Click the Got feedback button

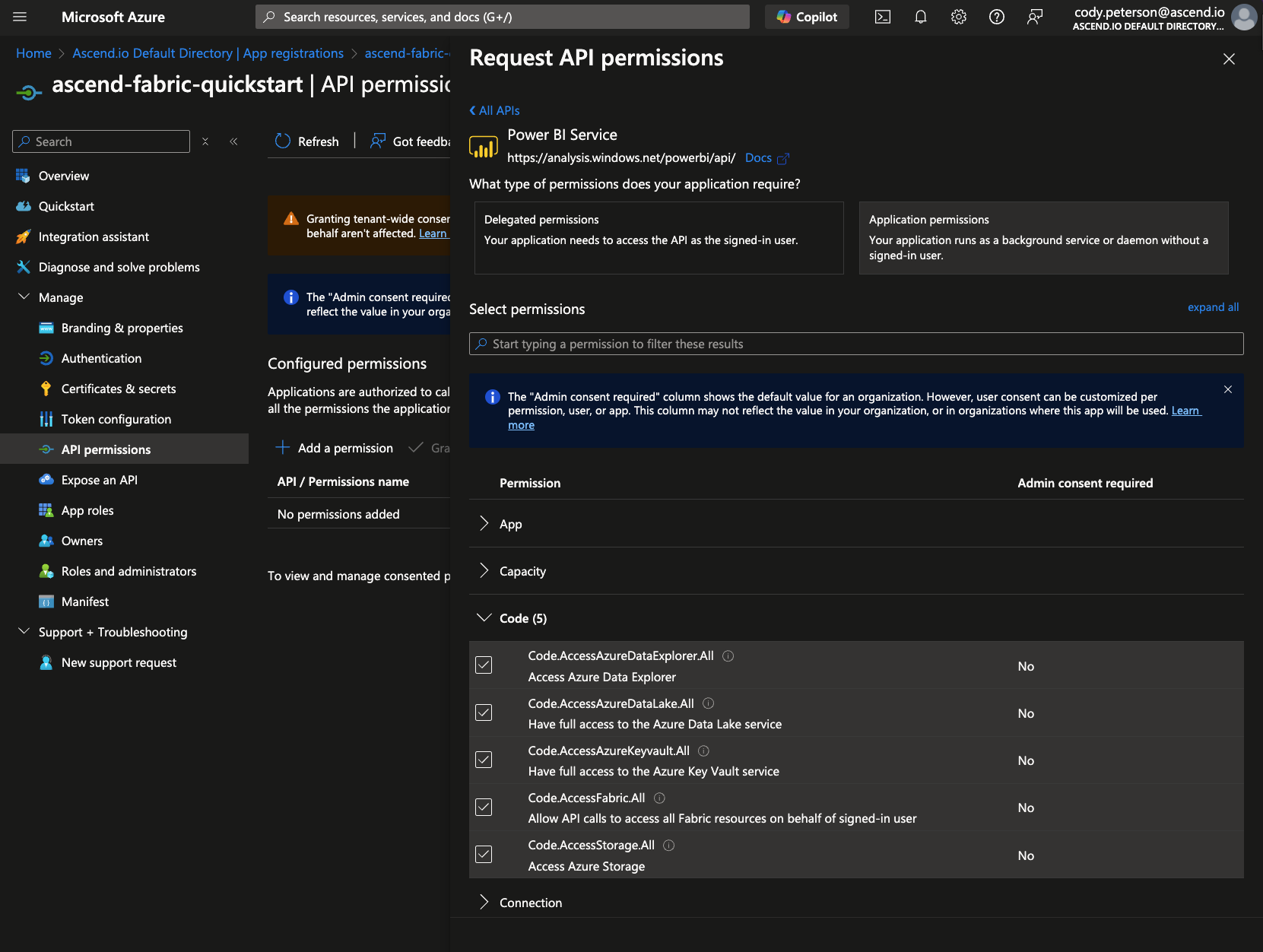411,141
